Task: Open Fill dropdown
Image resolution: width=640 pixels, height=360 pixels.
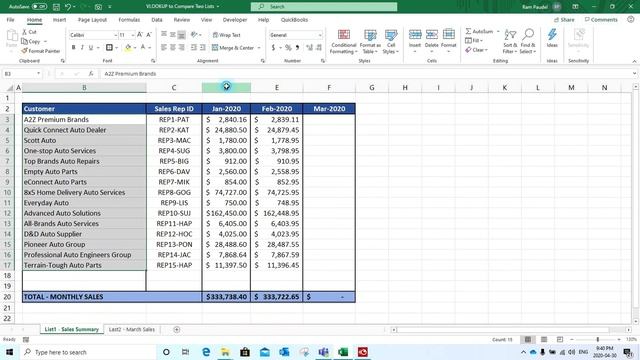Action: 474,40
